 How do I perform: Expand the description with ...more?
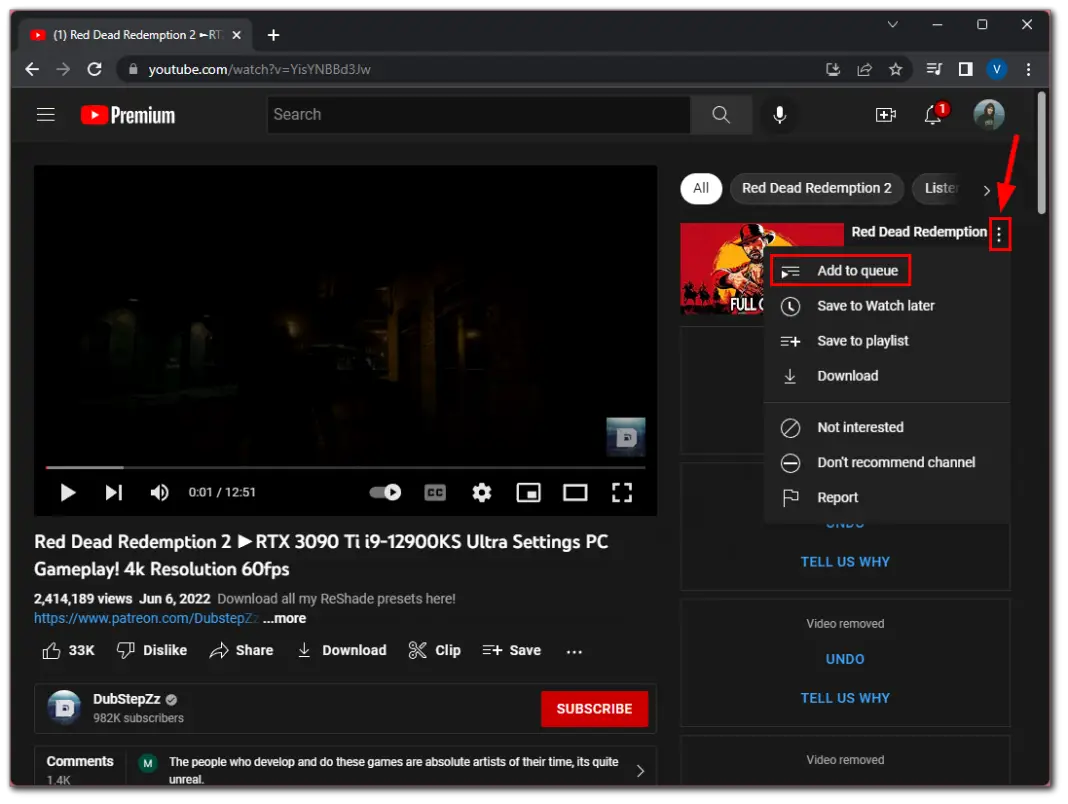[x=283, y=618]
